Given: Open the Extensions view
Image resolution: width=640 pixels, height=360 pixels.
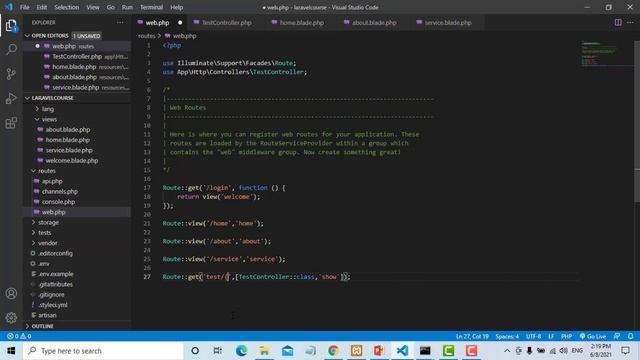Looking at the screenshot, I should pos(11,123).
